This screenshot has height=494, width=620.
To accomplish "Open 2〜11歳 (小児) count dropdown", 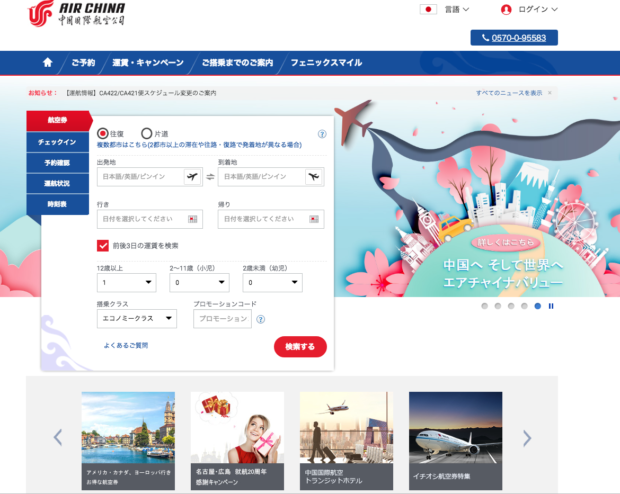I will coord(199,282).
